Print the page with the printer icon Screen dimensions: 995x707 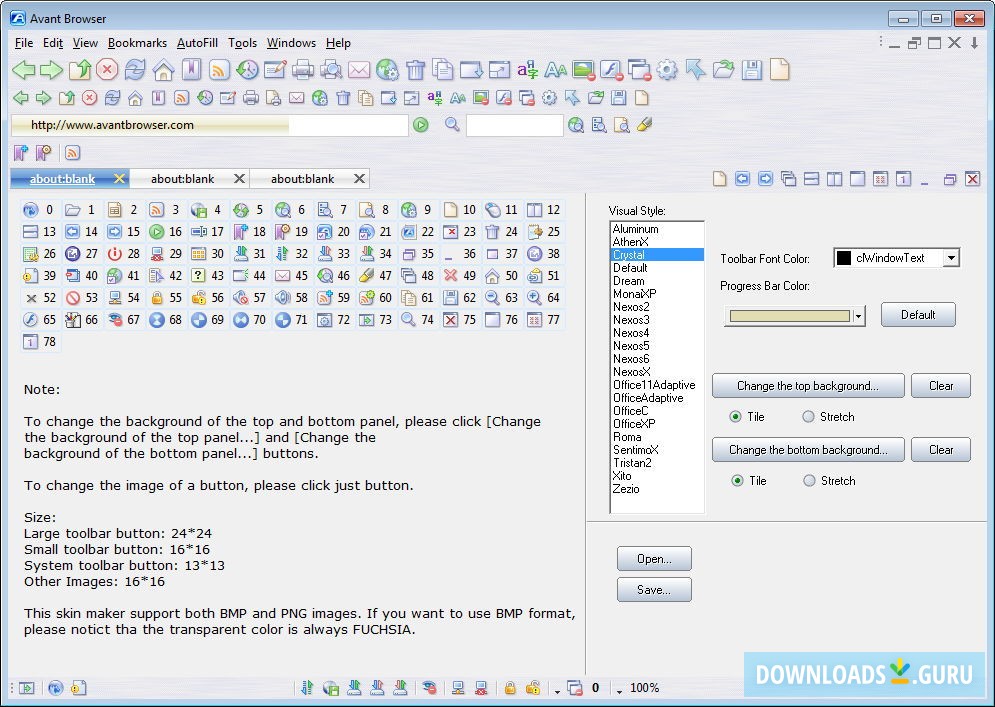click(305, 70)
